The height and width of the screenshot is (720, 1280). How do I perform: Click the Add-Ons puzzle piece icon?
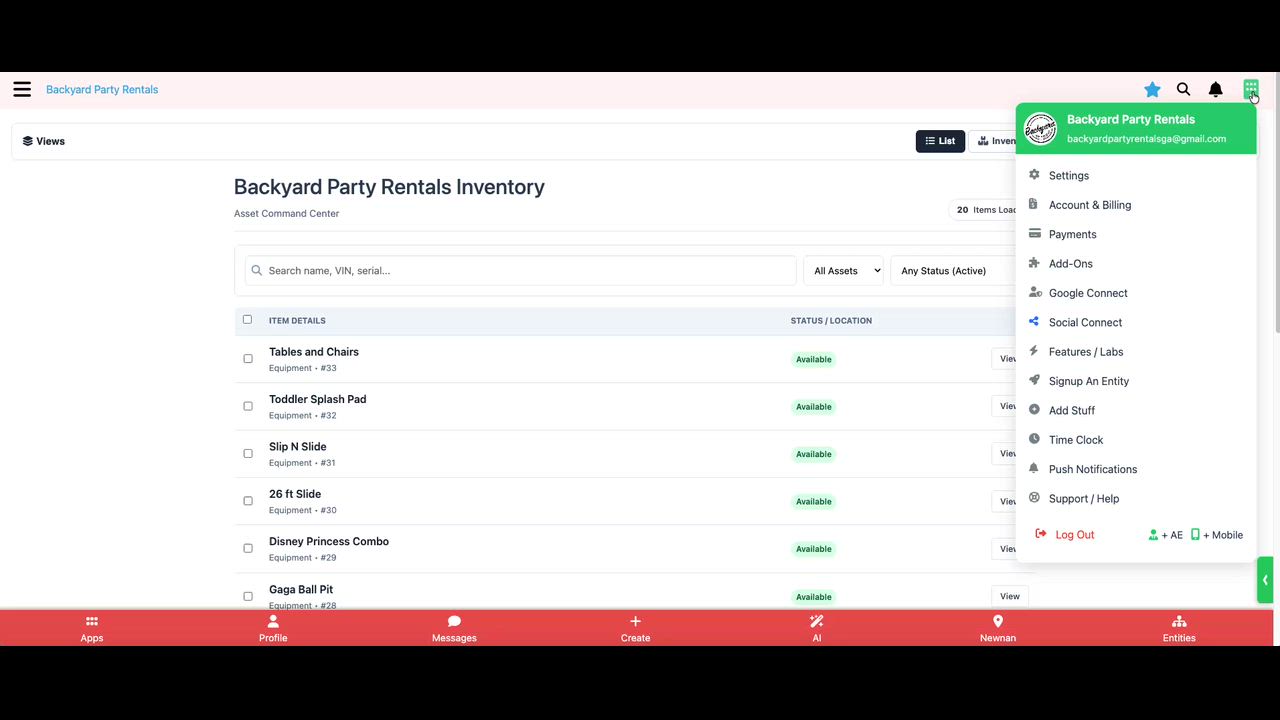point(1034,263)
